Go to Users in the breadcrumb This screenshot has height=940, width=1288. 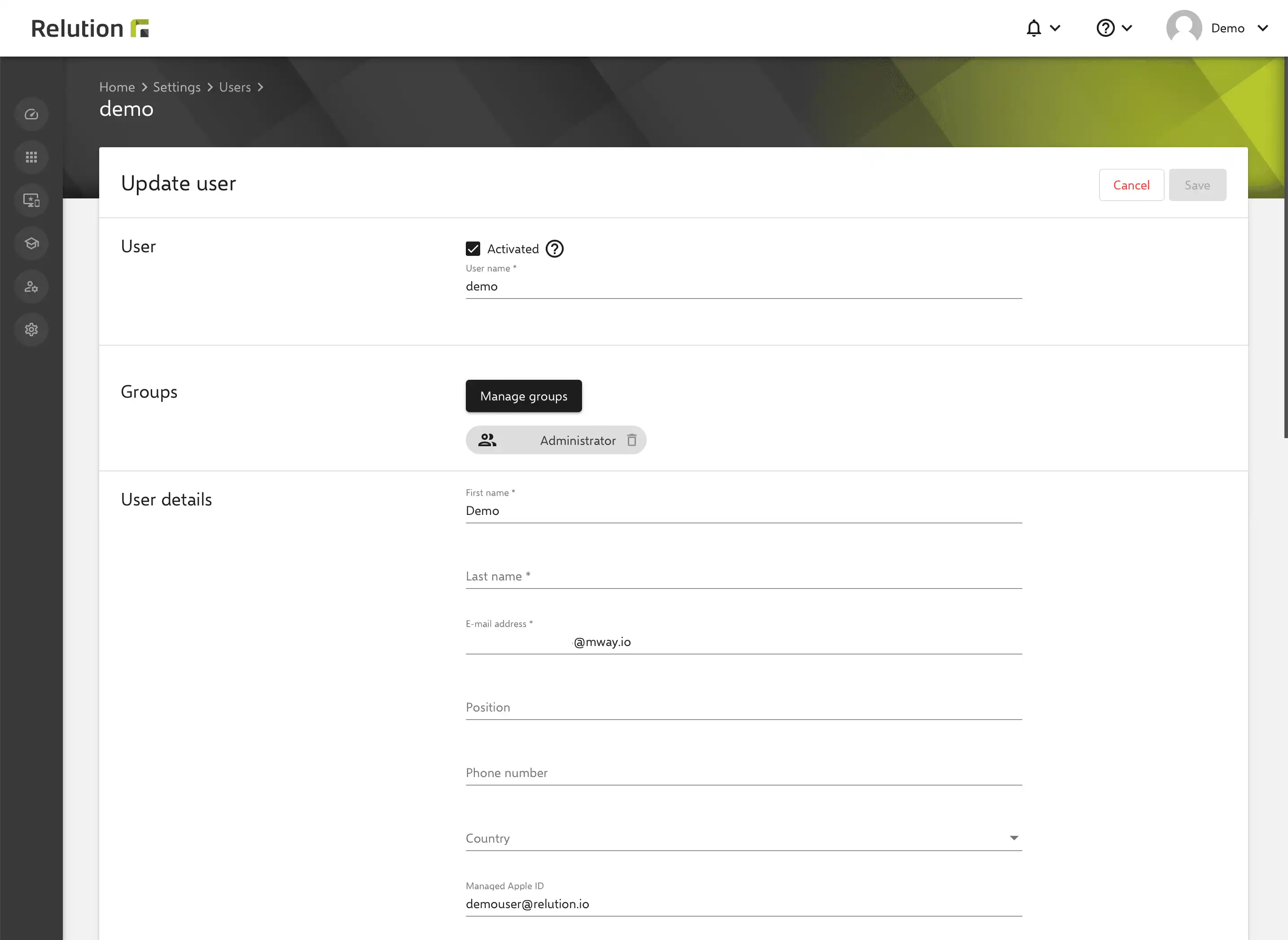(x=234, y=87)
